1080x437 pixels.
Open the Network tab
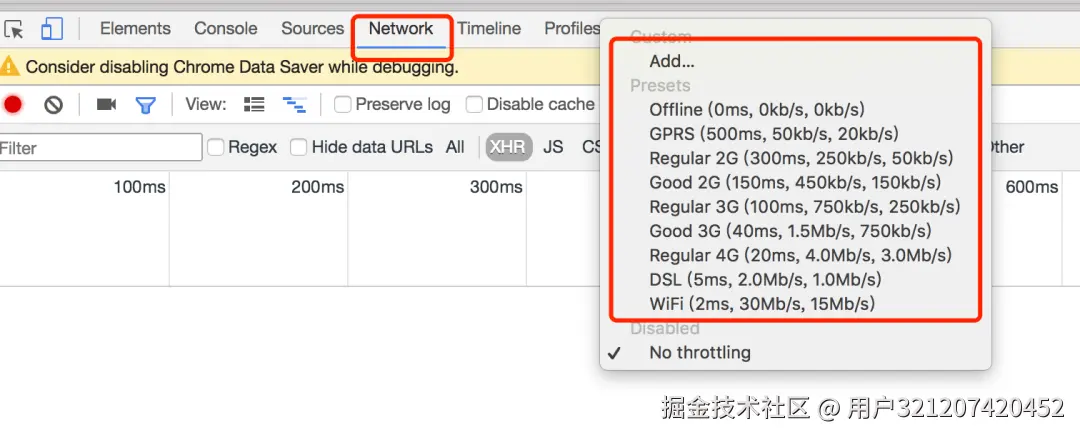(x=401, y=29)
